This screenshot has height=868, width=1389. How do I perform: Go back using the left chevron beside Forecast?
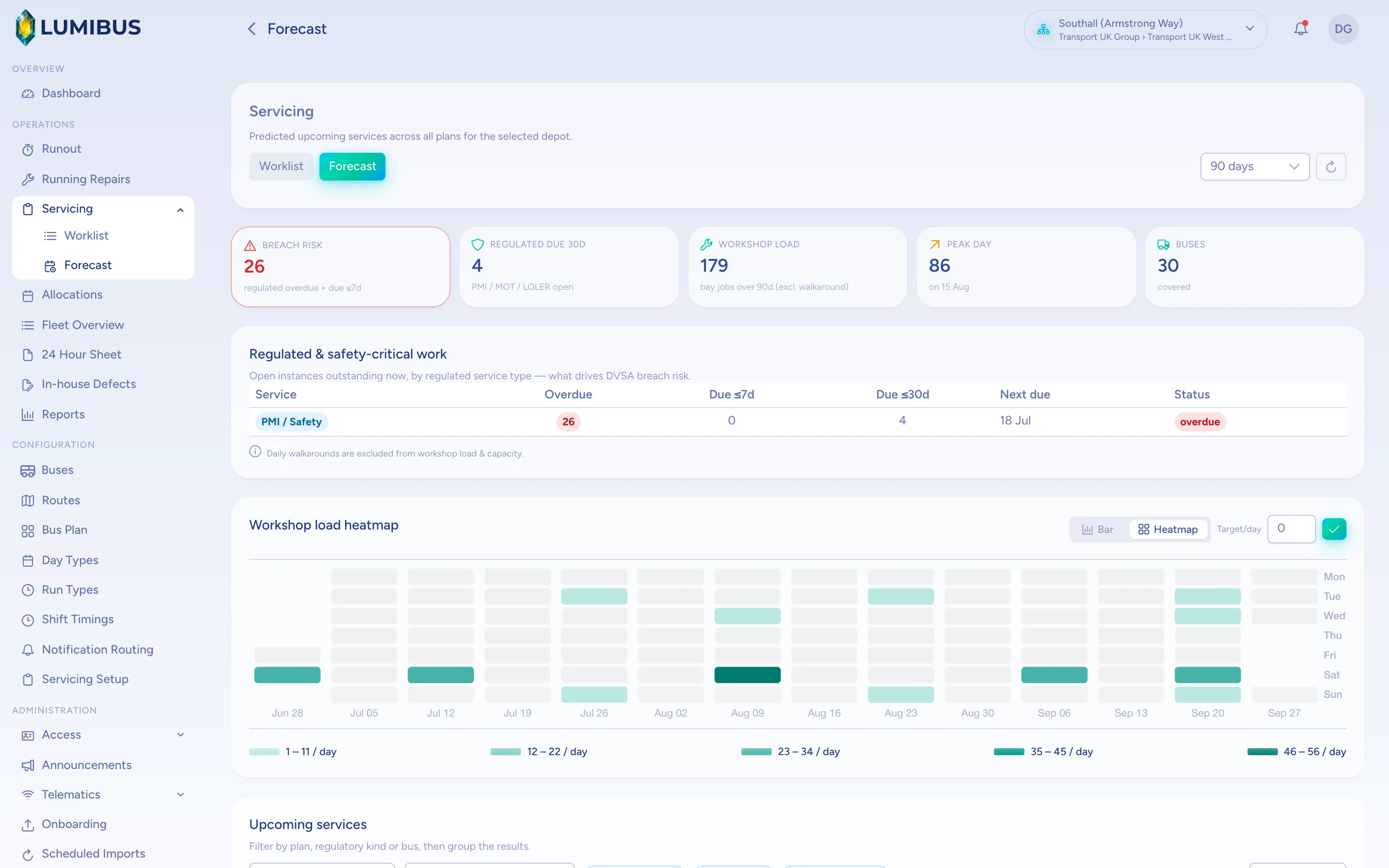251,29
